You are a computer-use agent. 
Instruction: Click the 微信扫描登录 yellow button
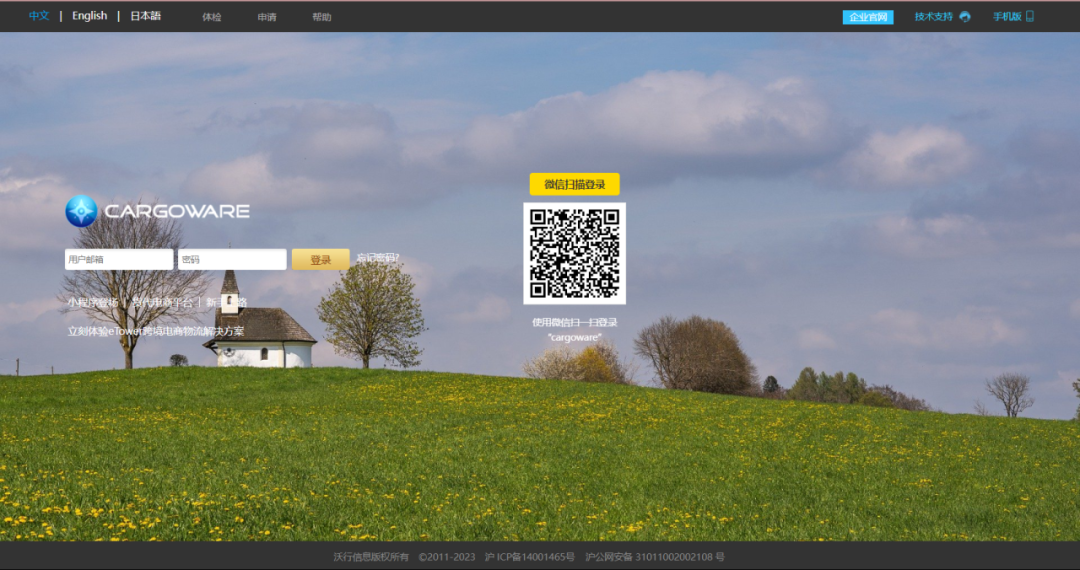[574, 184]
